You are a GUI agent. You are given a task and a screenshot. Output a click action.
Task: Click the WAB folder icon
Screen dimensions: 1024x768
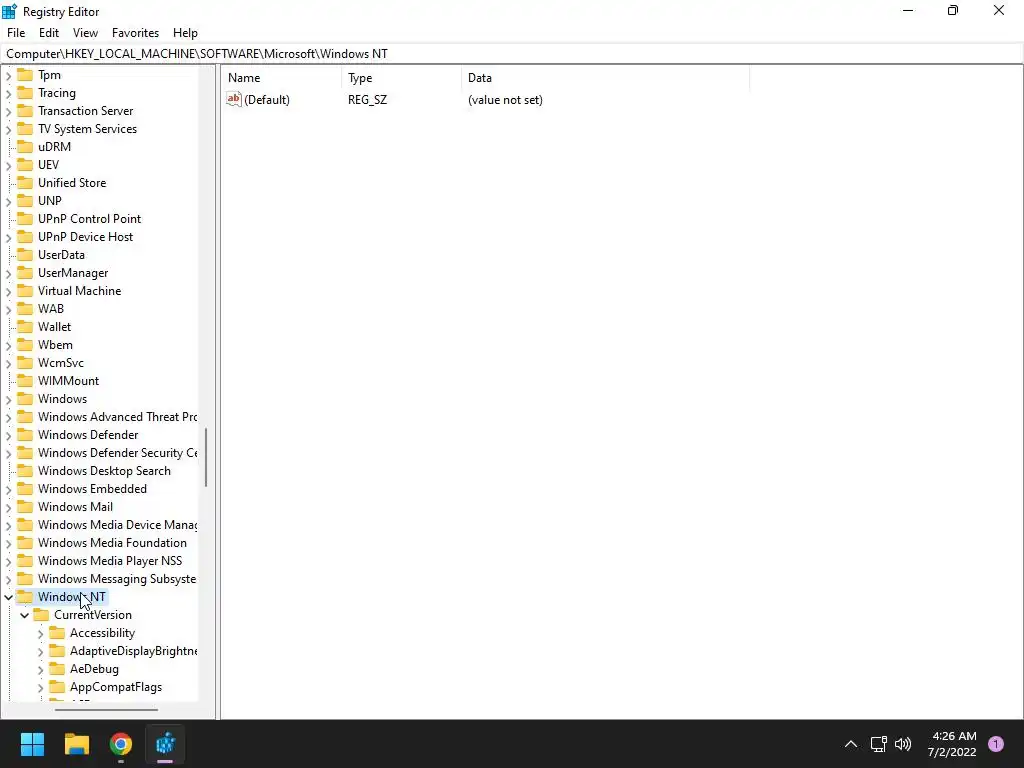click(x=25, y=308)
